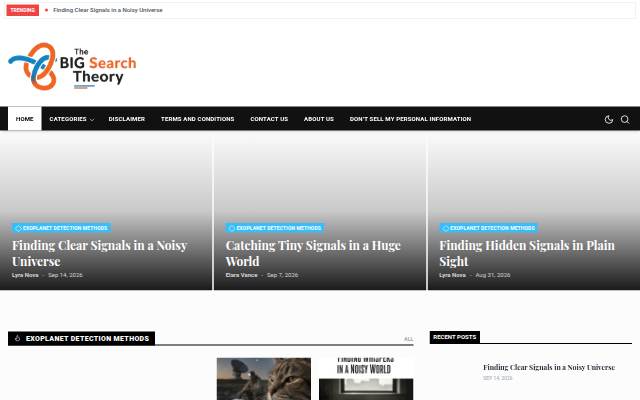Viewport: 640px width, 400px height.
Task: Click The Big Search Theory logo
Action: [72, 66]
